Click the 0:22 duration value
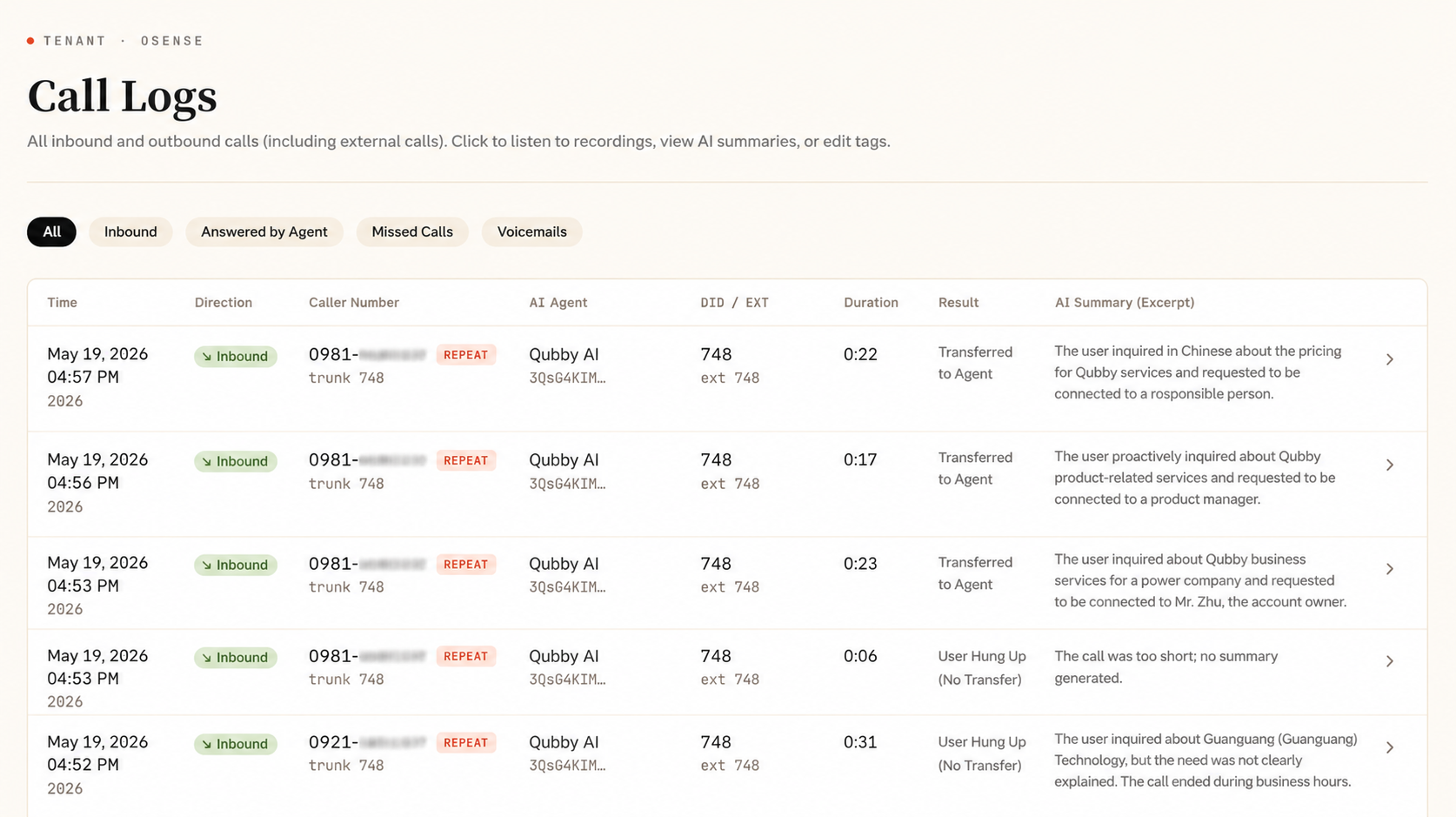The width and height of the screenshot is (1456, 817). [x=860, y=354]
